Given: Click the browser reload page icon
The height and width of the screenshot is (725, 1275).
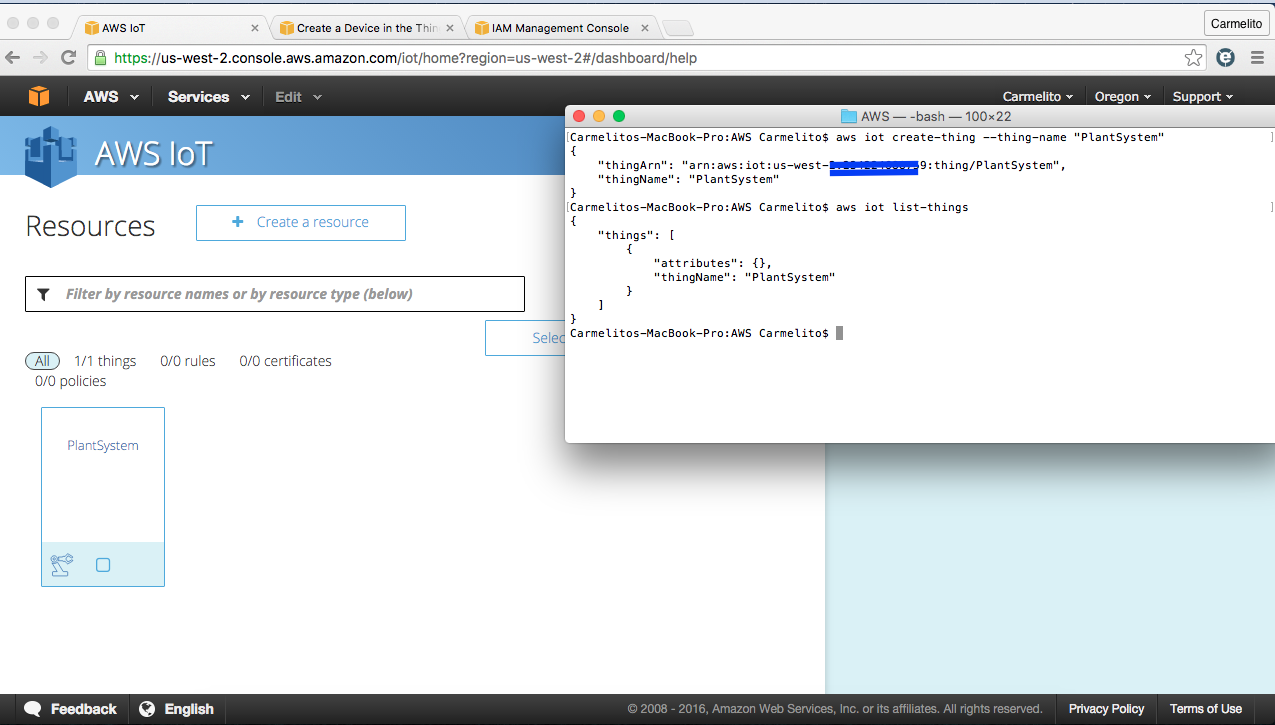Looking at the screenshot, I should pyautogui.click(x=69, y=58).
